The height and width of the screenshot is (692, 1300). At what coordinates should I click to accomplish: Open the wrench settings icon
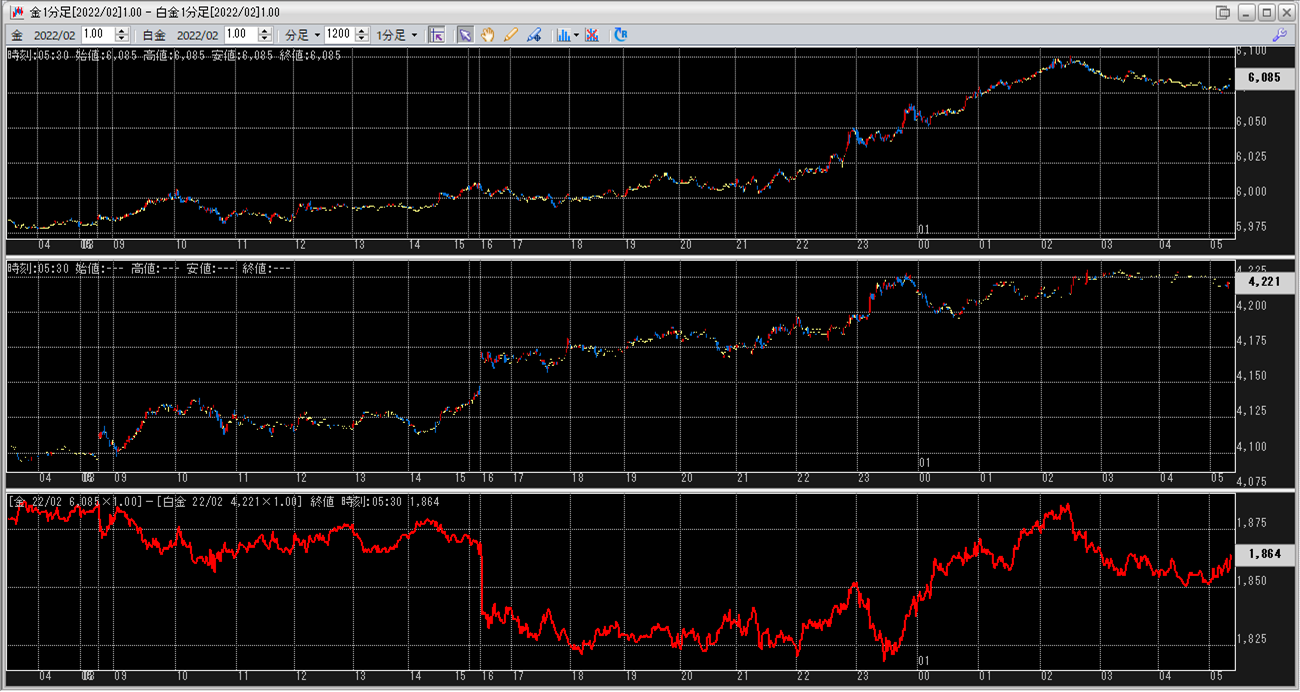pyautogui.click(x=1279, y=35)
